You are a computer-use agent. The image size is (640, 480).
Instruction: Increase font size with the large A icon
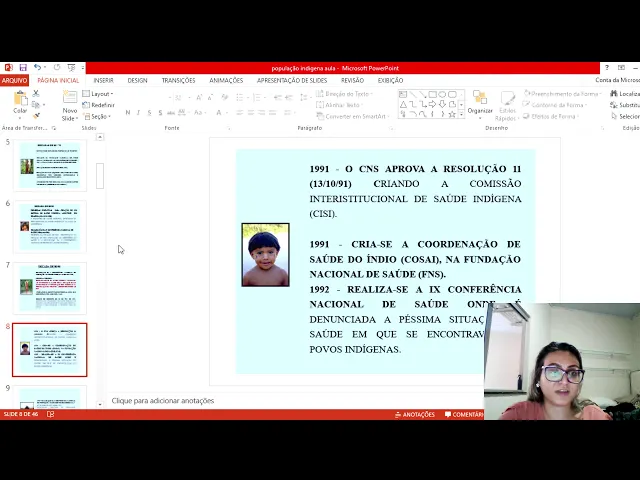tap(199, 98)
